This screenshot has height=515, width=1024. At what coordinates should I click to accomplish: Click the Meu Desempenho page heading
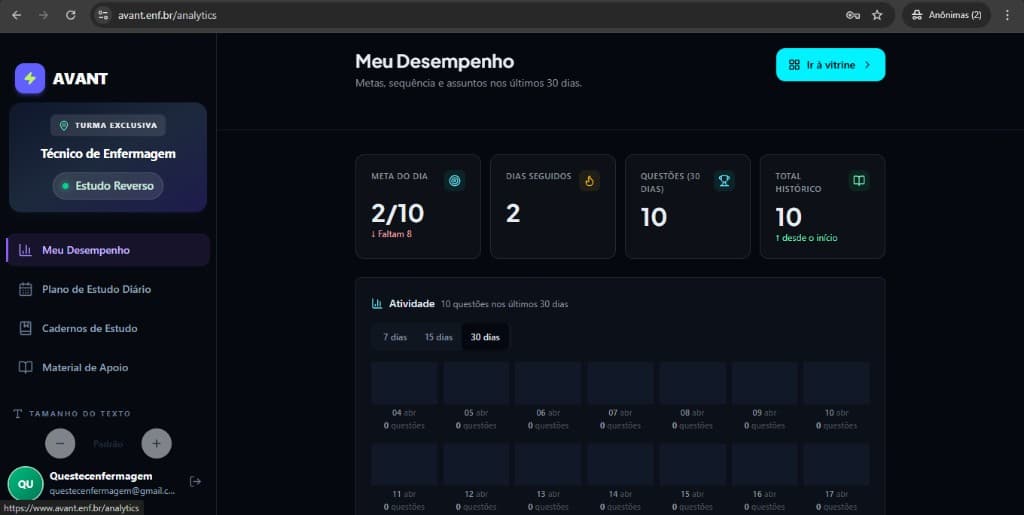click(x=434, y=61)
